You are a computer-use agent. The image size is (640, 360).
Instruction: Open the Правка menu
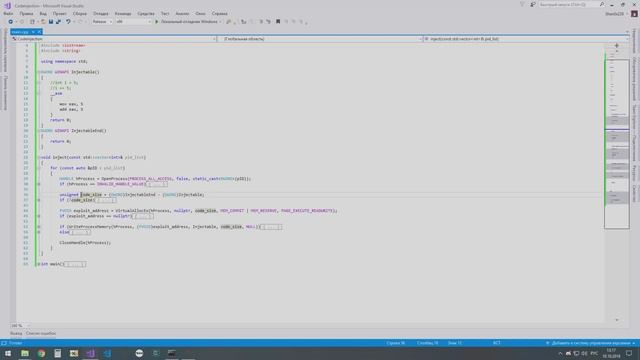pos(26,13)
